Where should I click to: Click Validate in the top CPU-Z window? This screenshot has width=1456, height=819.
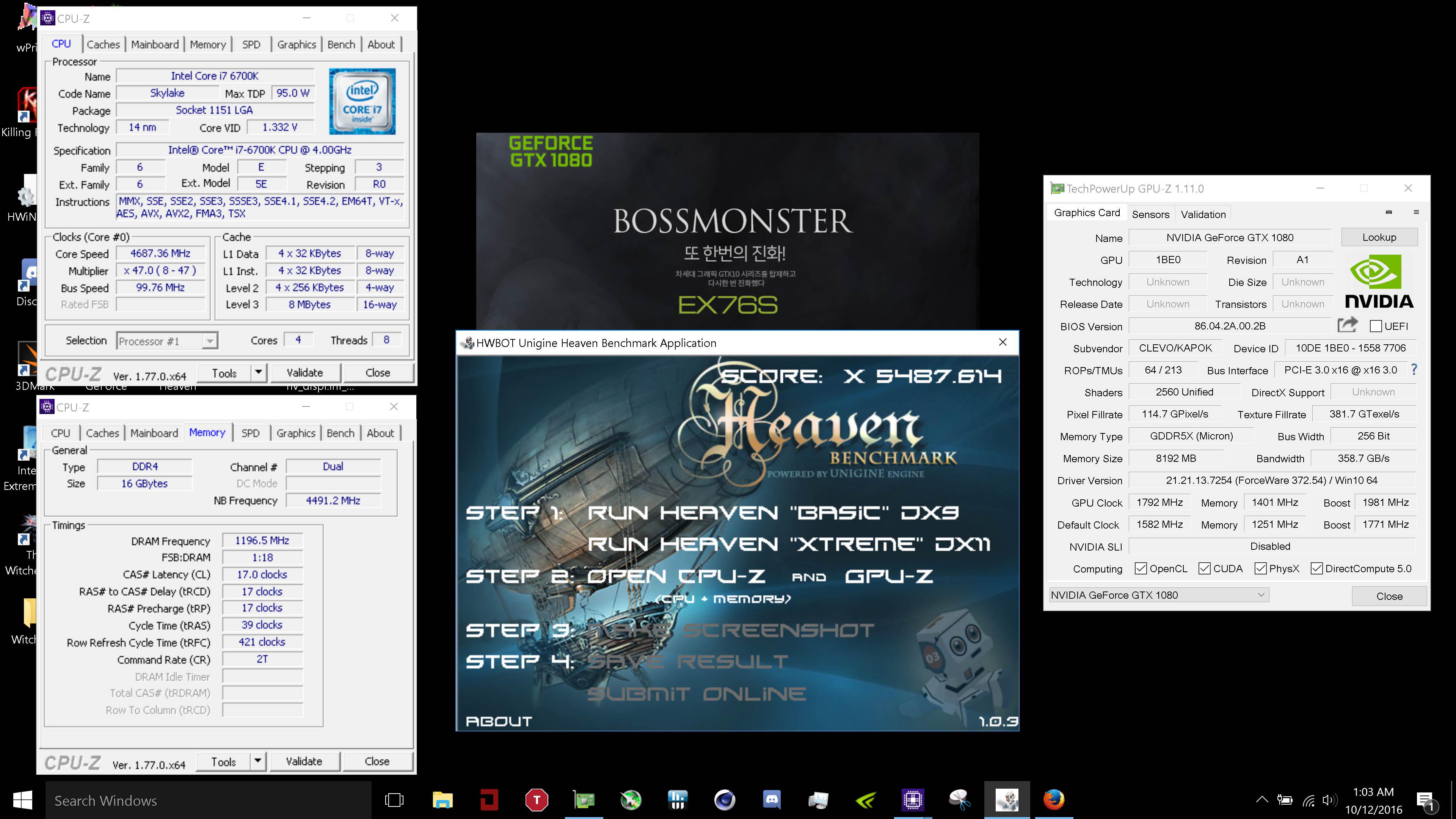click(305, 372)
